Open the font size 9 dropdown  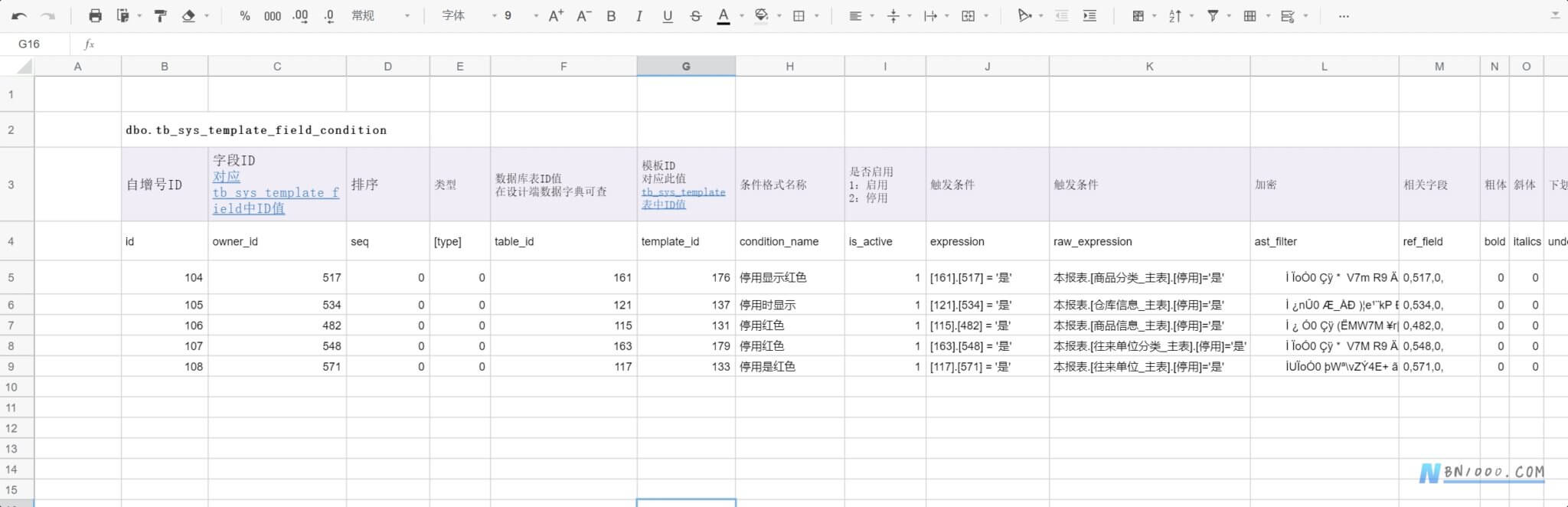pyautogui.click(x=521, y=16)
